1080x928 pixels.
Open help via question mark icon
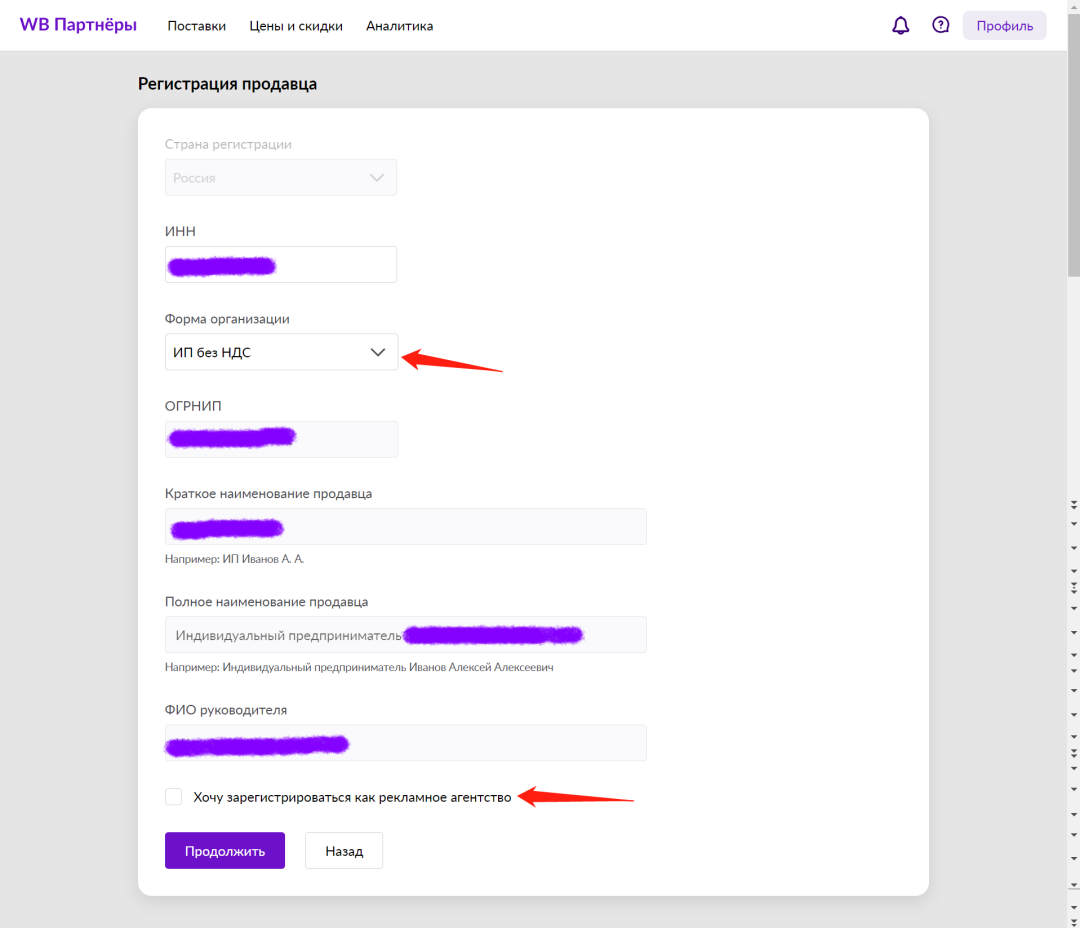(940, 26)
